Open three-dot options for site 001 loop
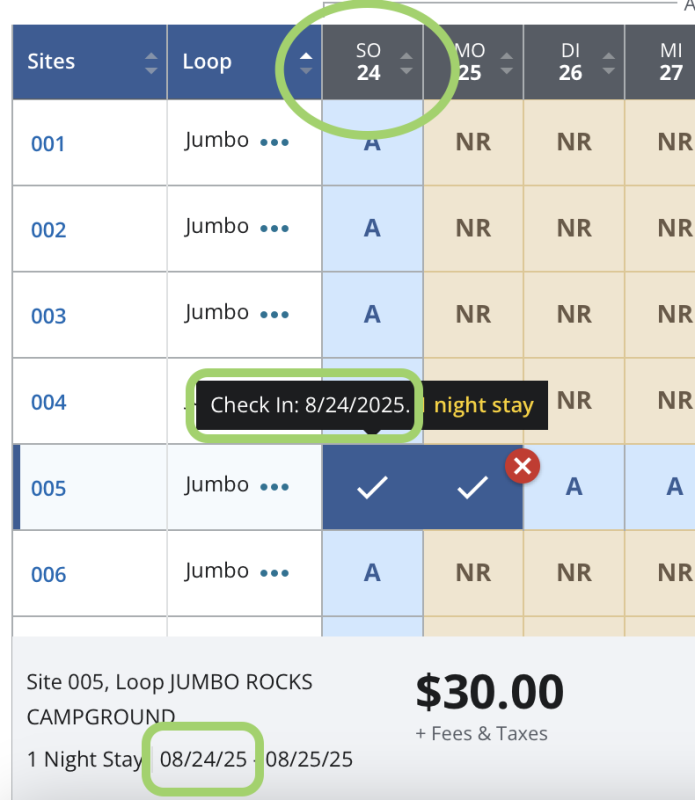The image size is (695, 800). click(274, 142)
